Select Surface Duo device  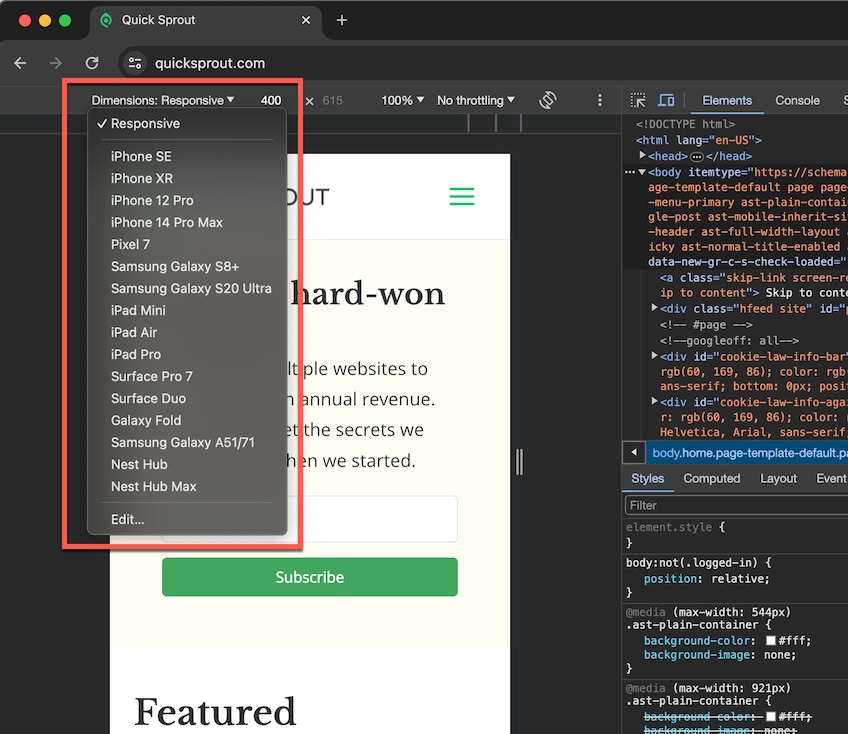click(187, 398)
